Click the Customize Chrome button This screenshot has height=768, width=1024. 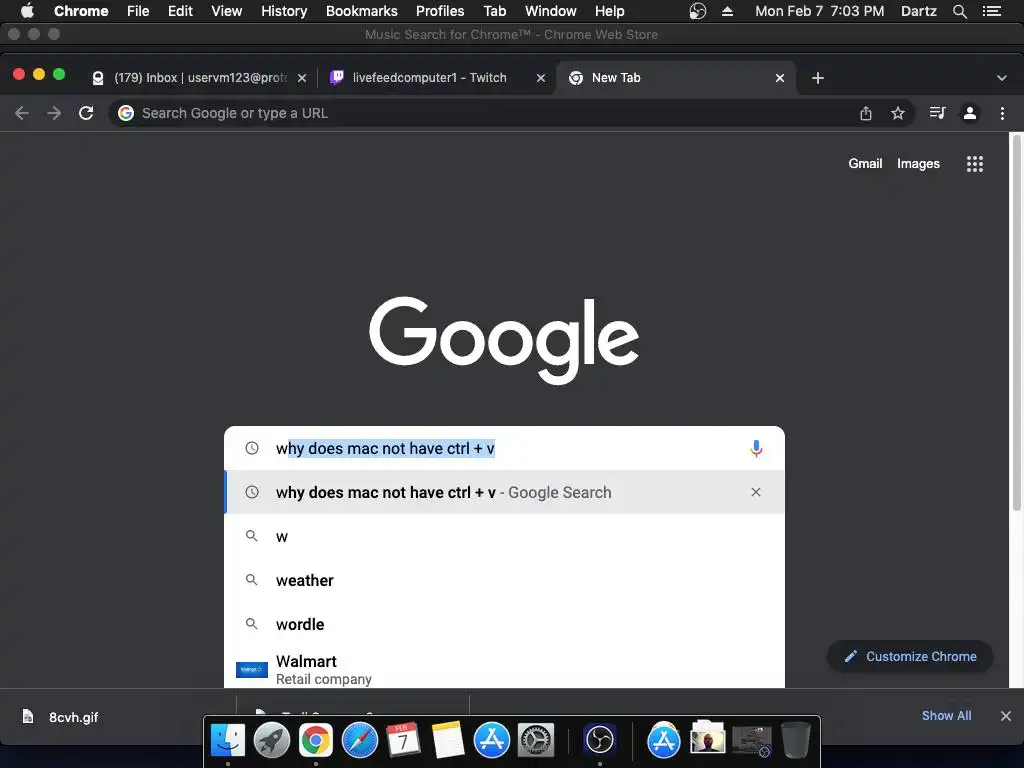pyautogui.click(x=910, y=656)
